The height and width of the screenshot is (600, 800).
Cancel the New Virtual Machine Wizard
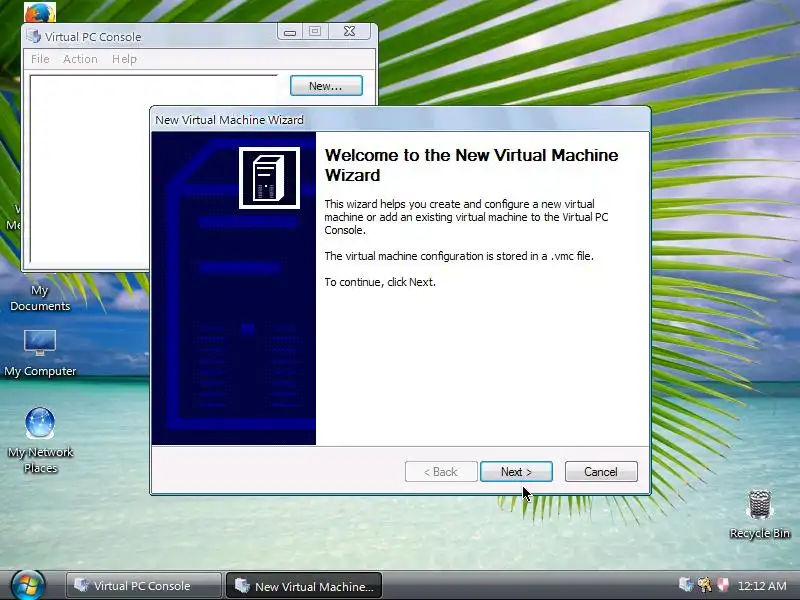coord(601,471)
